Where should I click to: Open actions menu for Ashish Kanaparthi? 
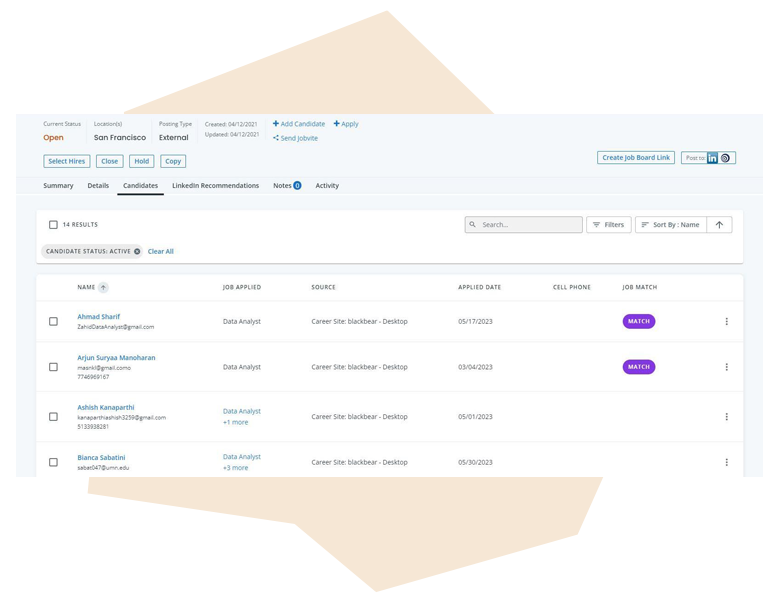pyautogui.click(x=726, y=417)
